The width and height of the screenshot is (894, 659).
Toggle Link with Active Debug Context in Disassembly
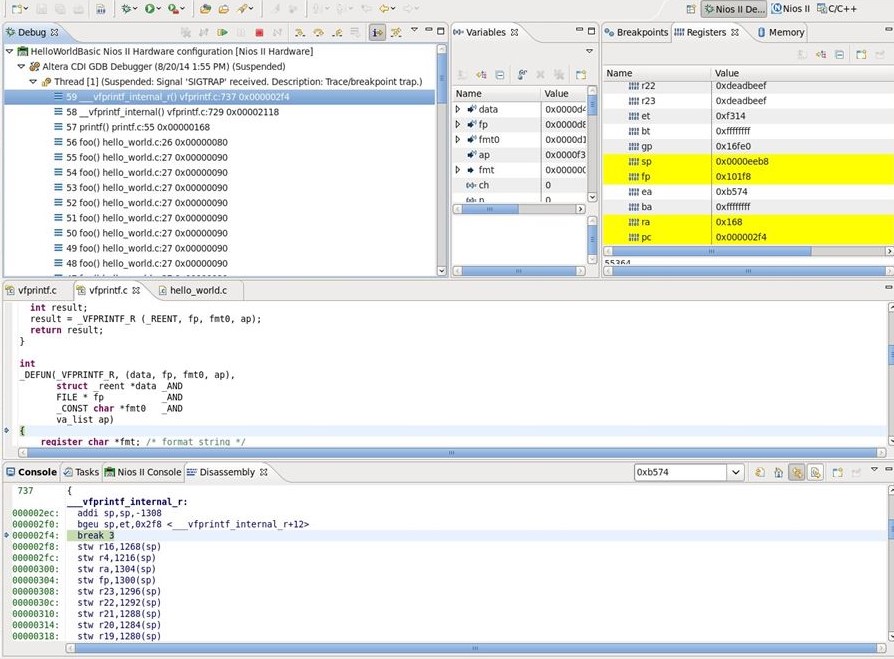[797, 472]
